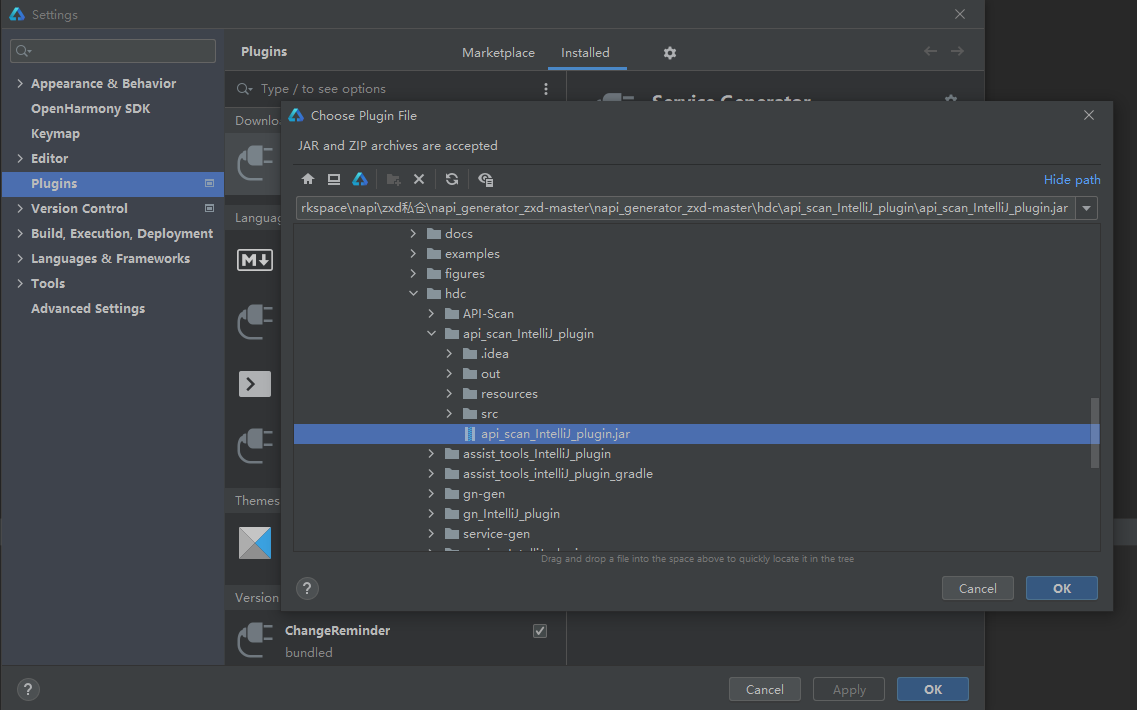Click the plugin search field
This screenshot has width=1137, height=710.
(388, 88)
